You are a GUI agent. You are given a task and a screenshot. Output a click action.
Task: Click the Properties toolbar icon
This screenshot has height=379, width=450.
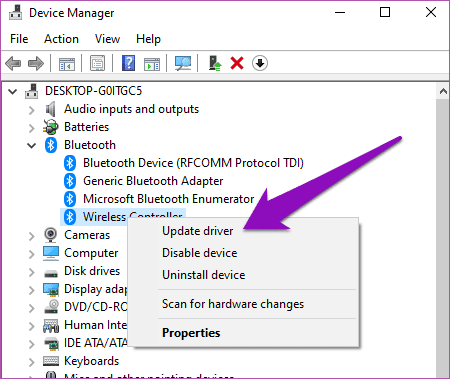pyautogui.click(x=97, y=63)
